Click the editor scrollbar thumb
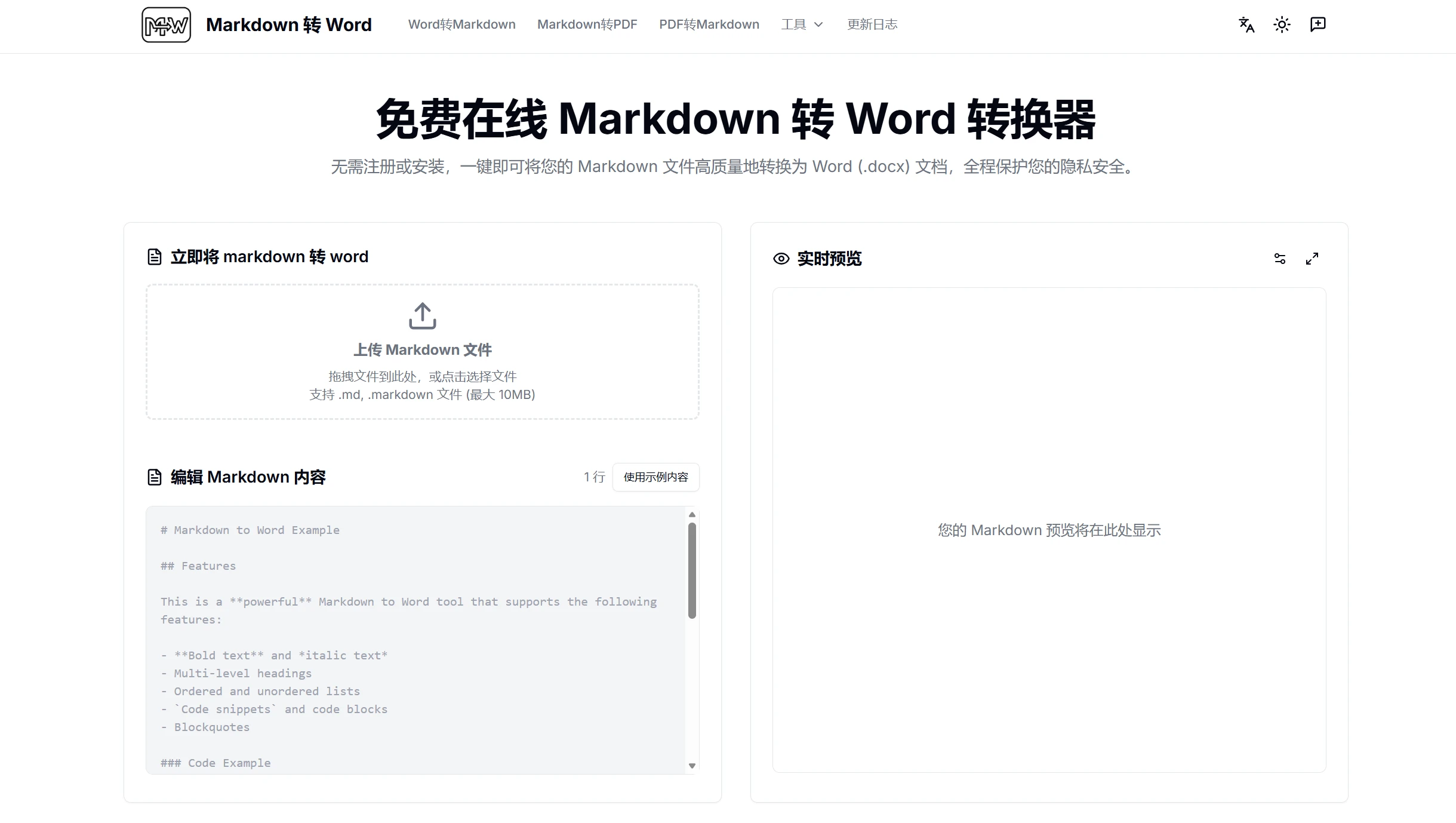 click(x=692, y=571)
